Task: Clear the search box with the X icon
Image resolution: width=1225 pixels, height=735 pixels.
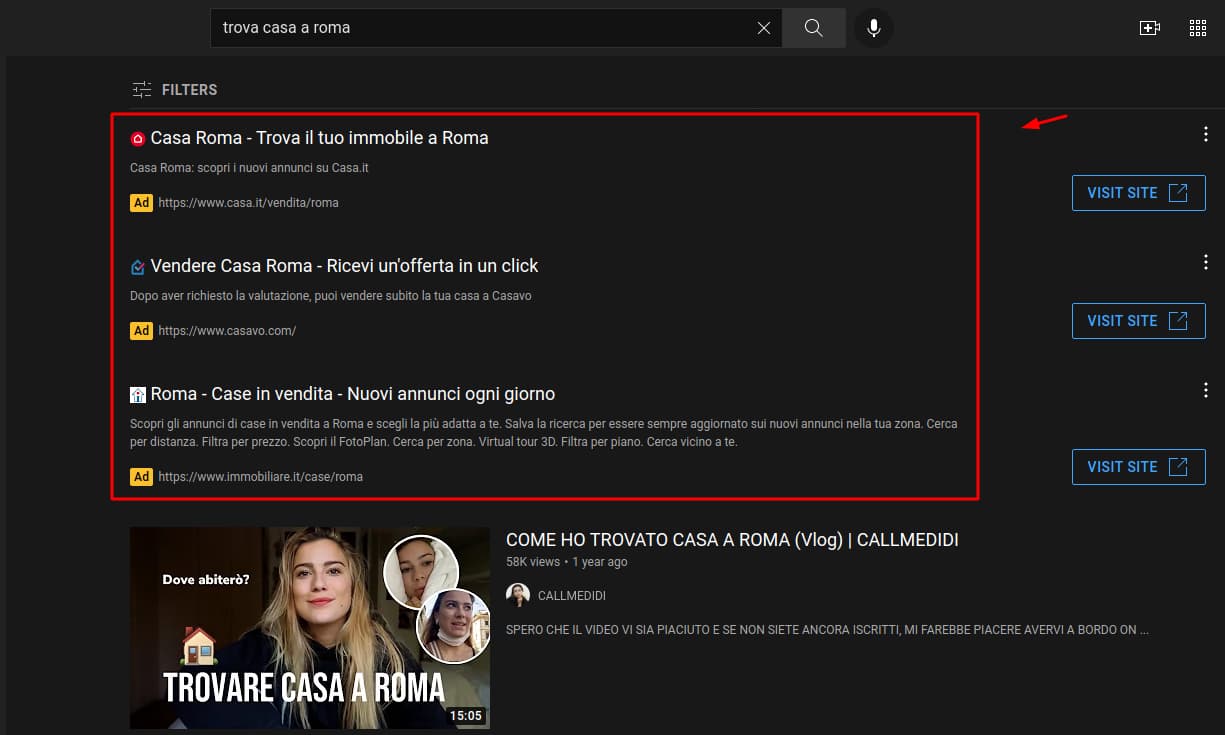Action: (x=764, y=28)
